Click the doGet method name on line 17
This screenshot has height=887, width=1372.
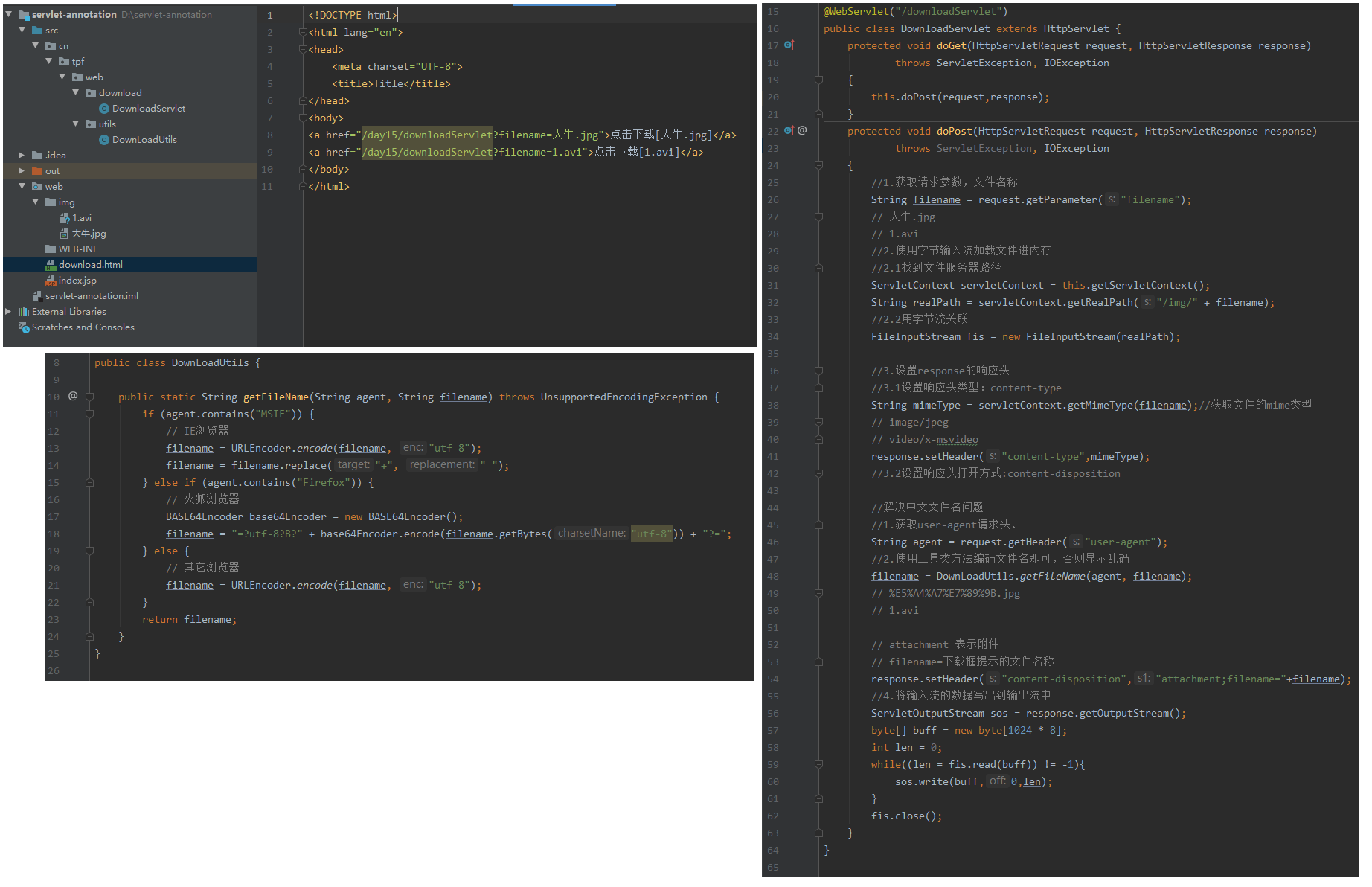(x=951, y=45)
